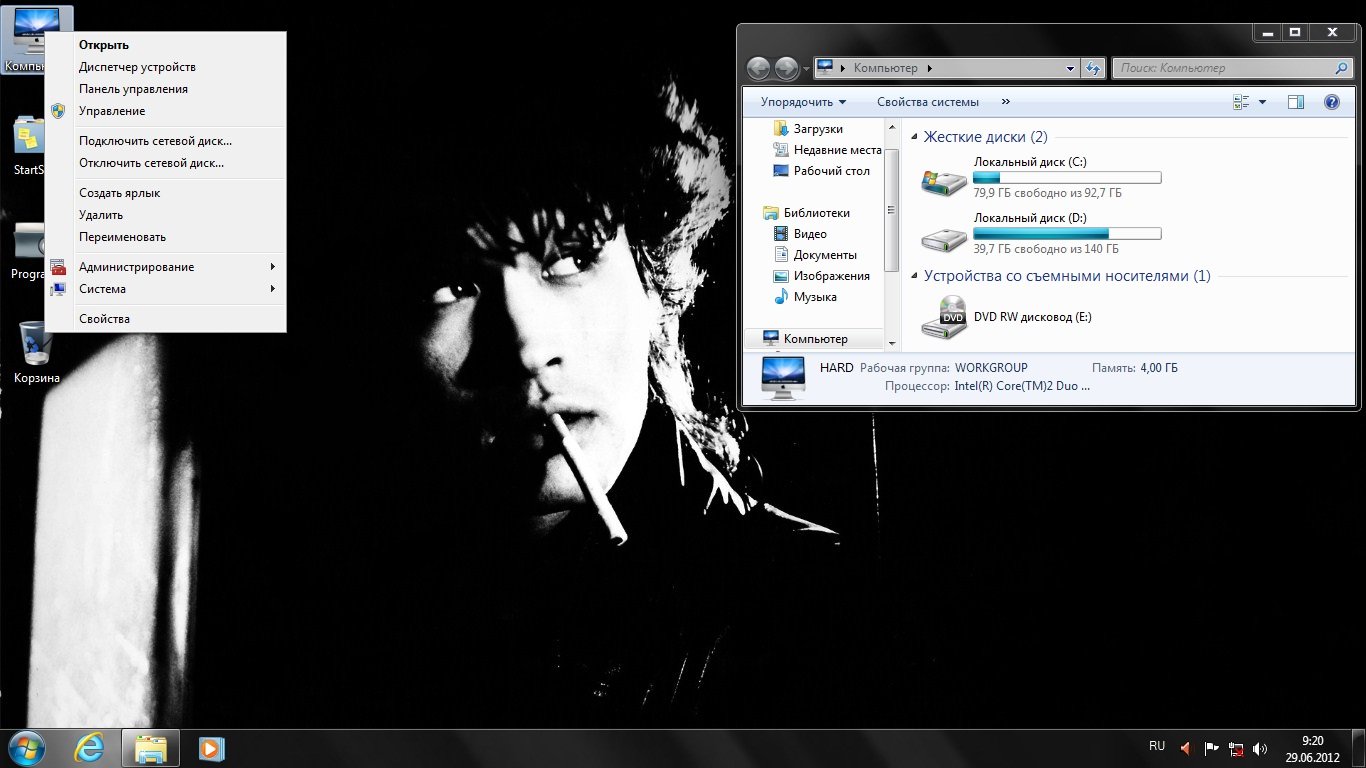The width and height of the screenshot is (1366, 768).
Task: Open Windows Media Player from taskbar
Action: coord(211,748)
